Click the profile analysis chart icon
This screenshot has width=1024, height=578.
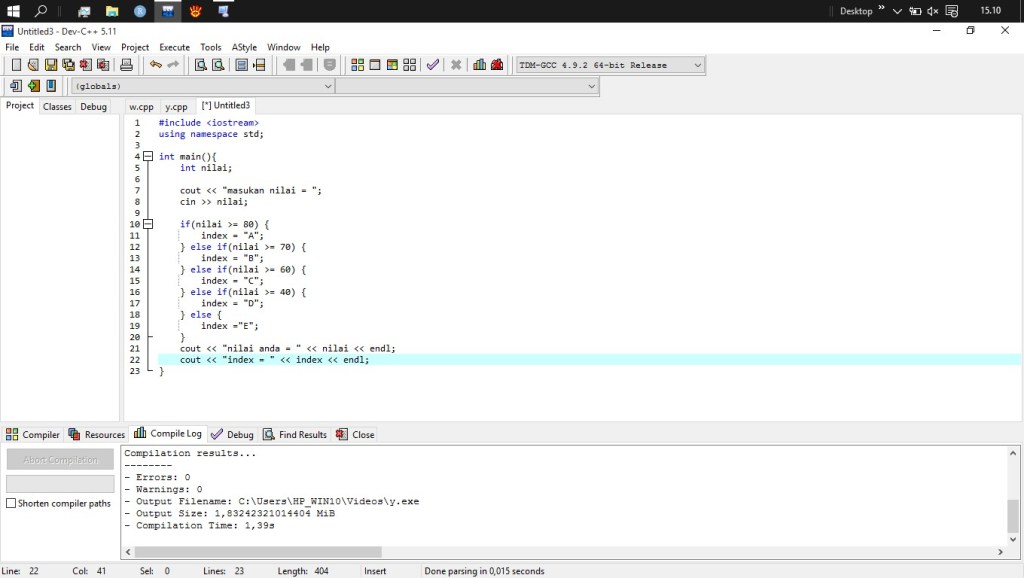pyautogui.click(x=480, y=65)
